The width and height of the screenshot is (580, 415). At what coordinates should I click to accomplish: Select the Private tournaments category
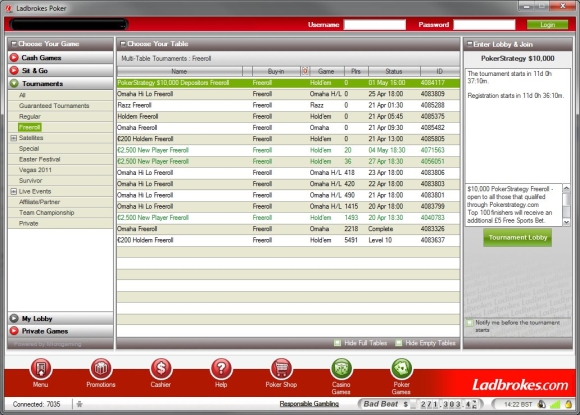28,223
